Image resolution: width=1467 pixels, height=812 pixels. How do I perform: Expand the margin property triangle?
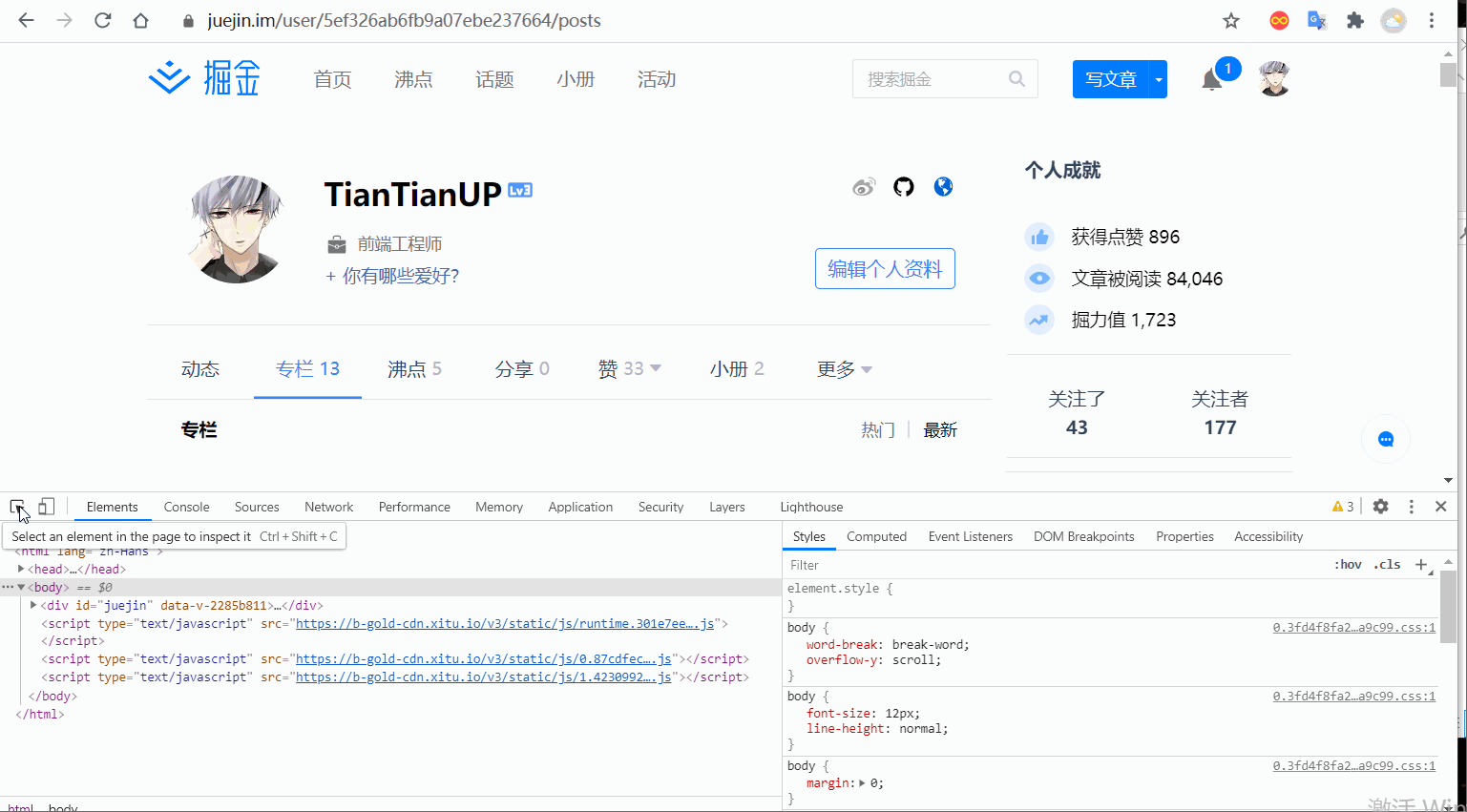(862, 783)
